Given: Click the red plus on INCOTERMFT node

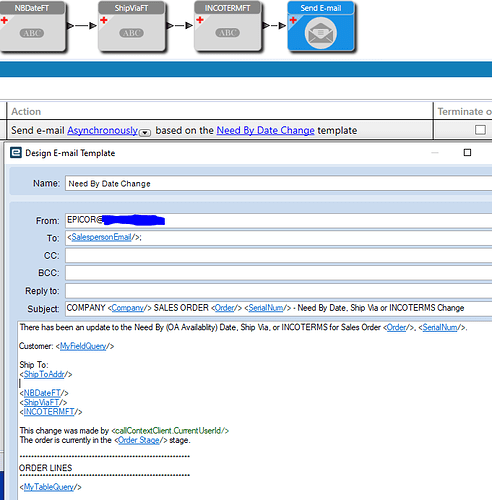Looking at the screenshot, I should pyautogui.click(x=200, y=20).
